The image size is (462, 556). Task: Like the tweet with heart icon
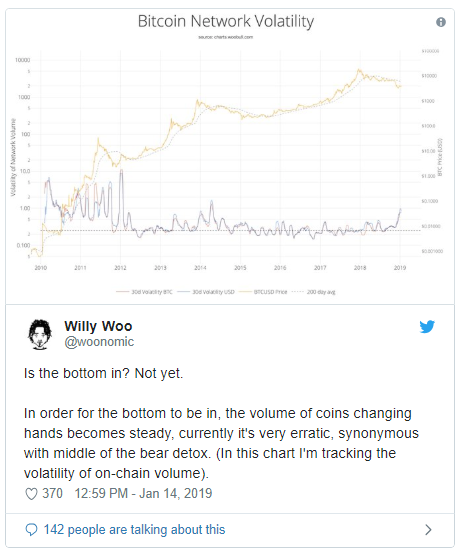coord(31,494)
